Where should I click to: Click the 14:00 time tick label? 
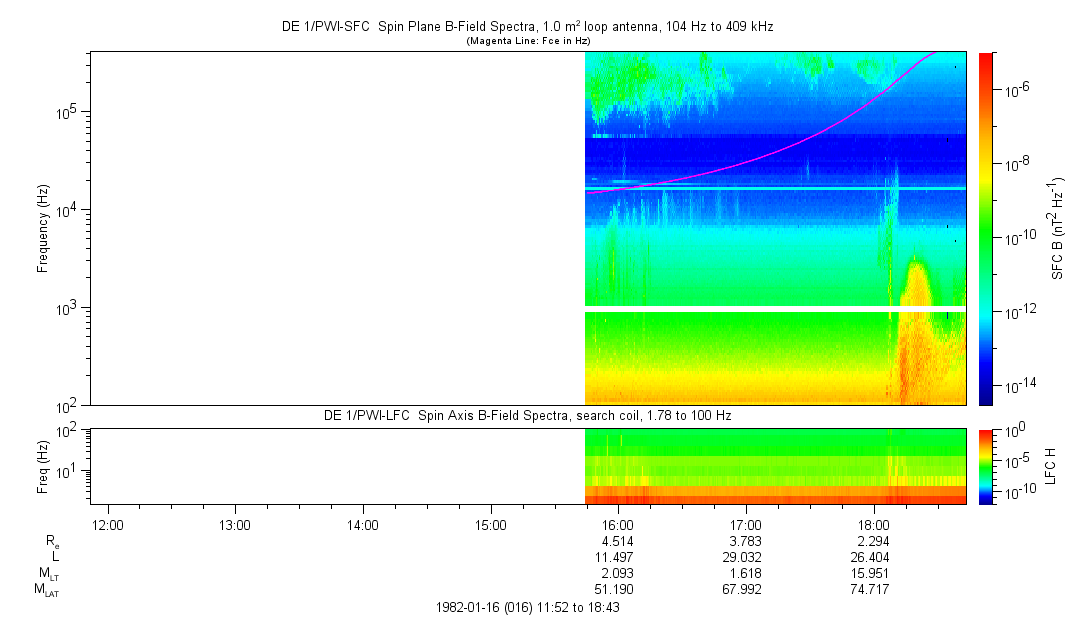tap(362, 525)
